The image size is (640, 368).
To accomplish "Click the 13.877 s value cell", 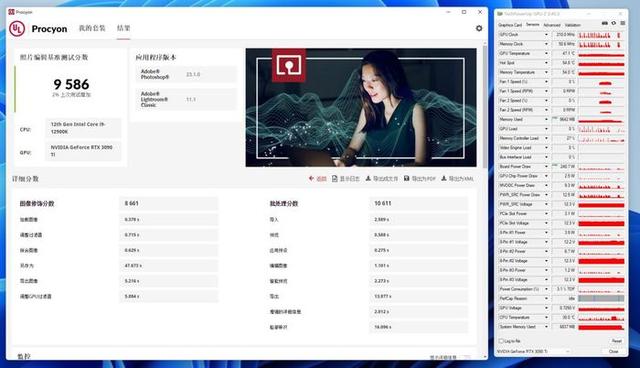I will pos(418,296).
